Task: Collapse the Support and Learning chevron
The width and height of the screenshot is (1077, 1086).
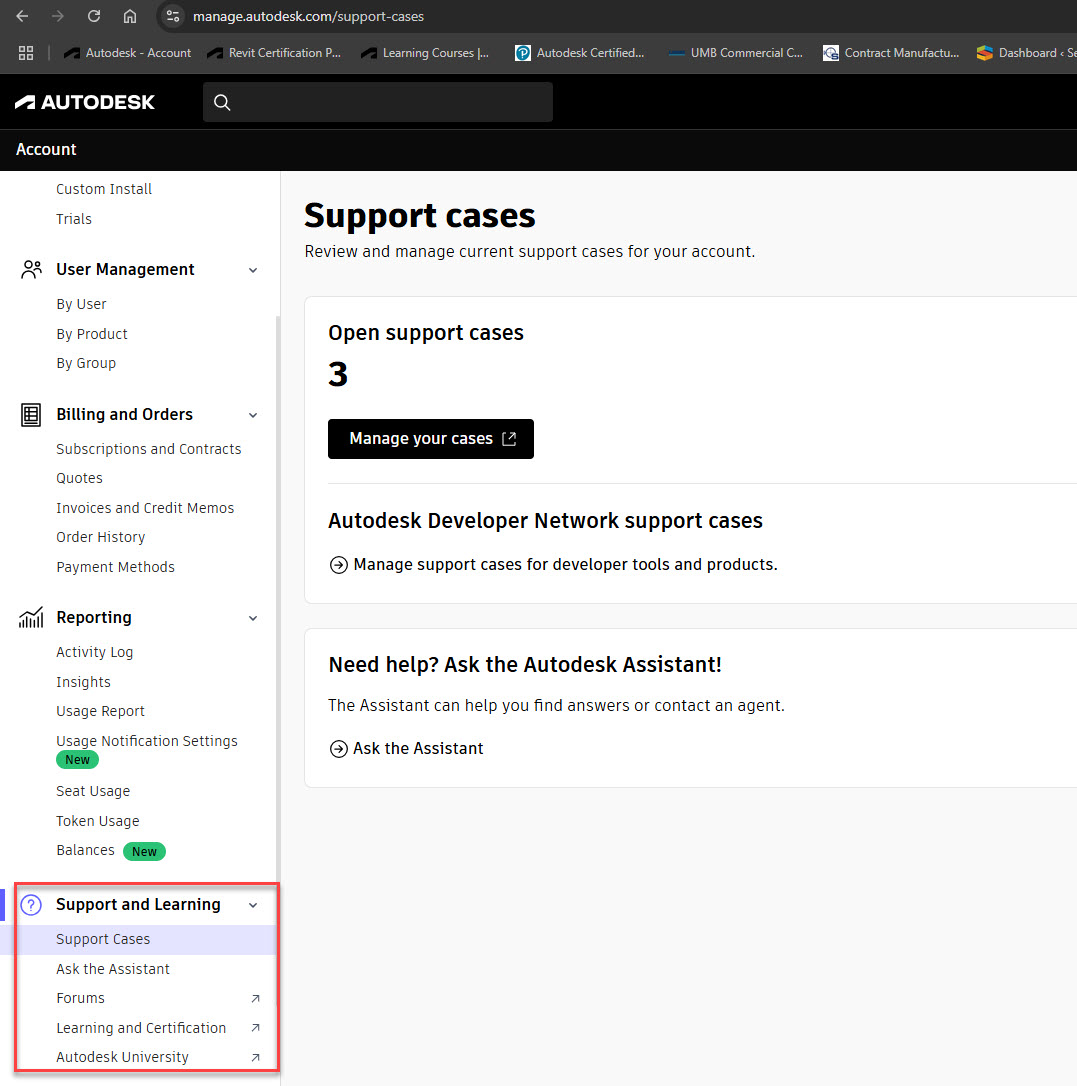Action: pos(253,905)
